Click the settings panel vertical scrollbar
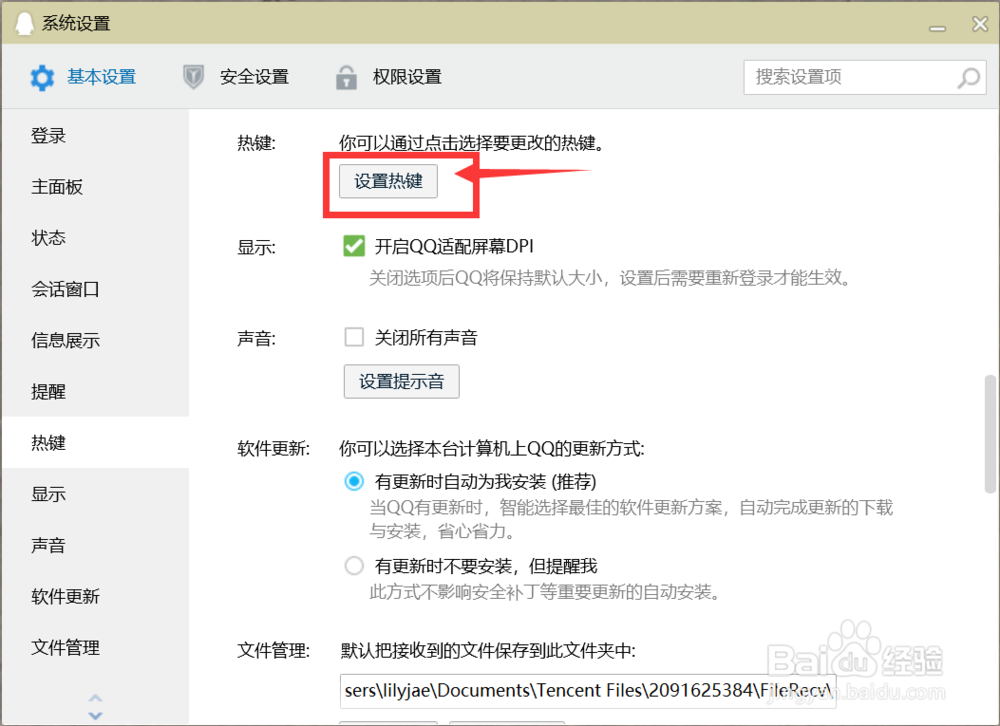The image size is (1000, 726). pos(990,434)
